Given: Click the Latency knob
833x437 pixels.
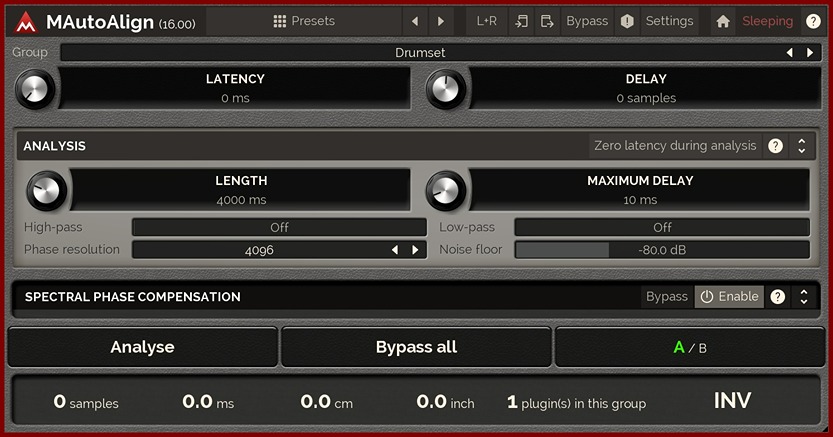Looking at the screenshot, I should (35, 89).
